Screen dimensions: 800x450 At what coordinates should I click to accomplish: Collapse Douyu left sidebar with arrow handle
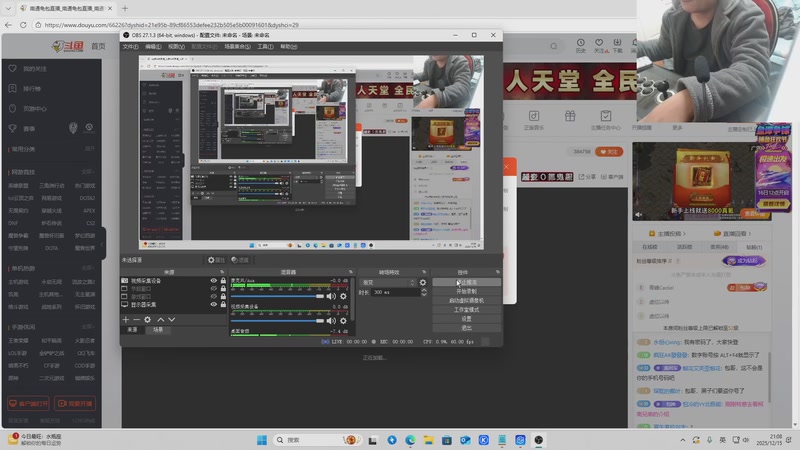[103, 244]
